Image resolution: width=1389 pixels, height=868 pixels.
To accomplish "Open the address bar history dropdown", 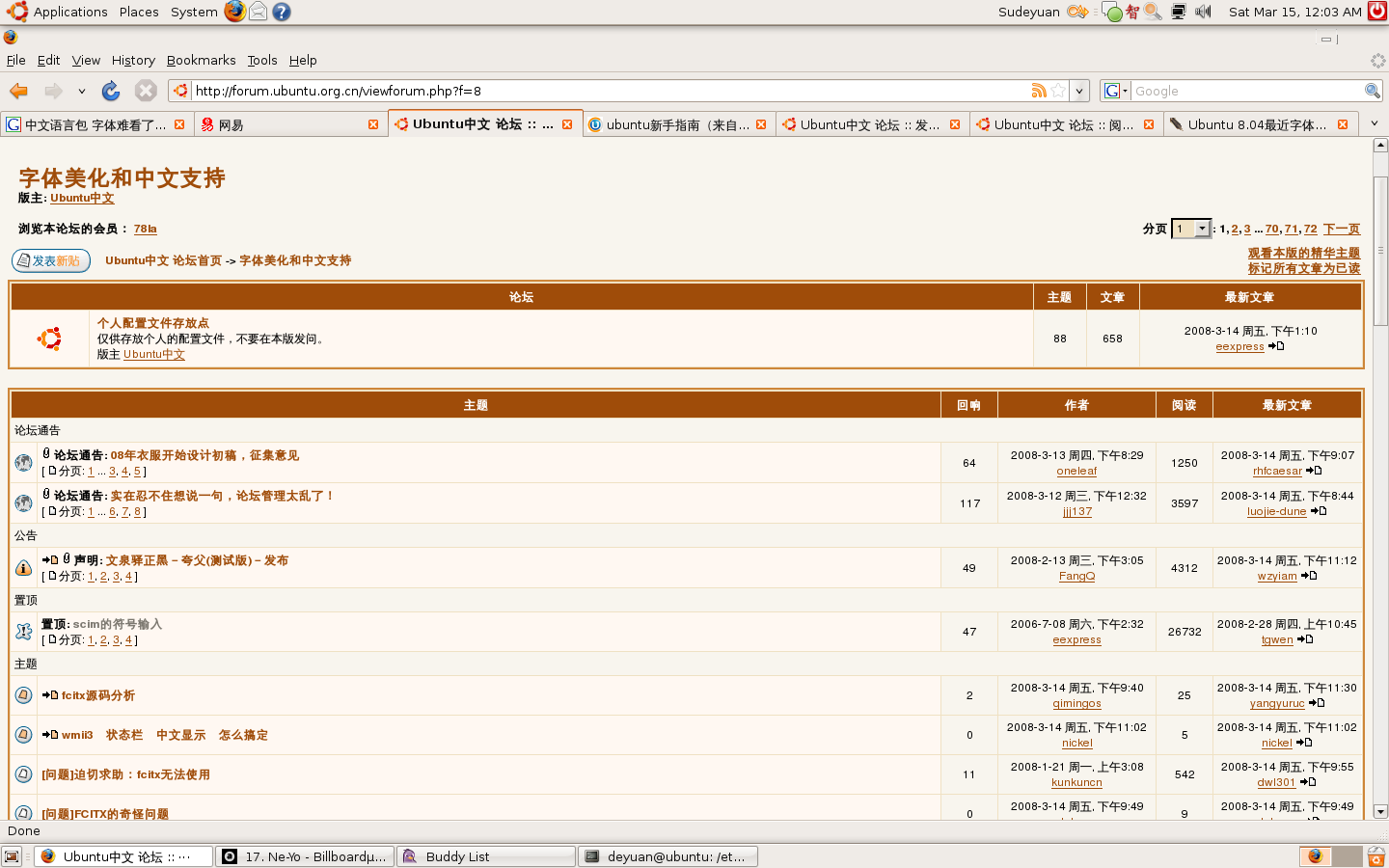I will point(1079,91).
